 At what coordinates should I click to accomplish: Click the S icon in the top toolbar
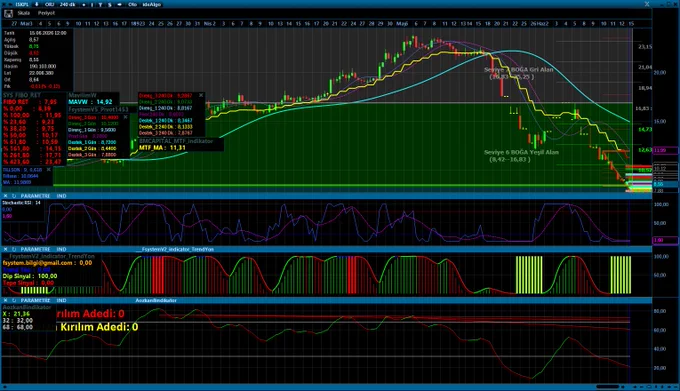(110, 5)
